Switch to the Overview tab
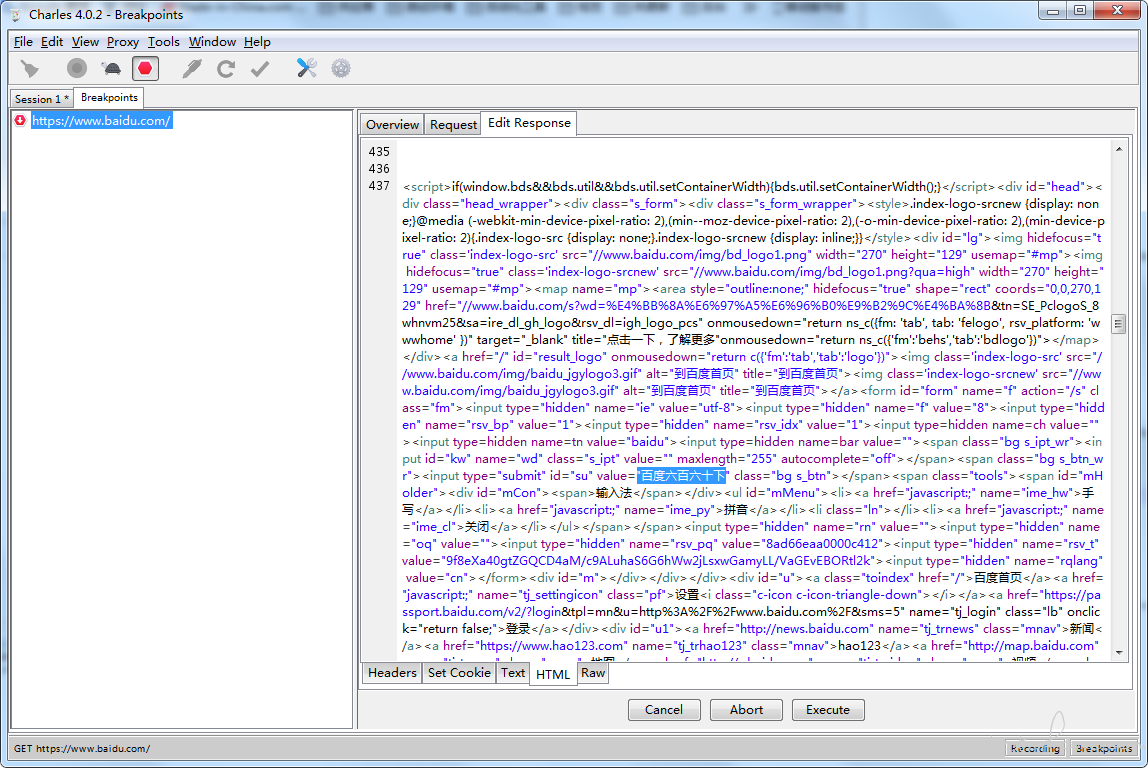Image resolution: width=1148 pixels, height=768 pixels. pos(392,124)
